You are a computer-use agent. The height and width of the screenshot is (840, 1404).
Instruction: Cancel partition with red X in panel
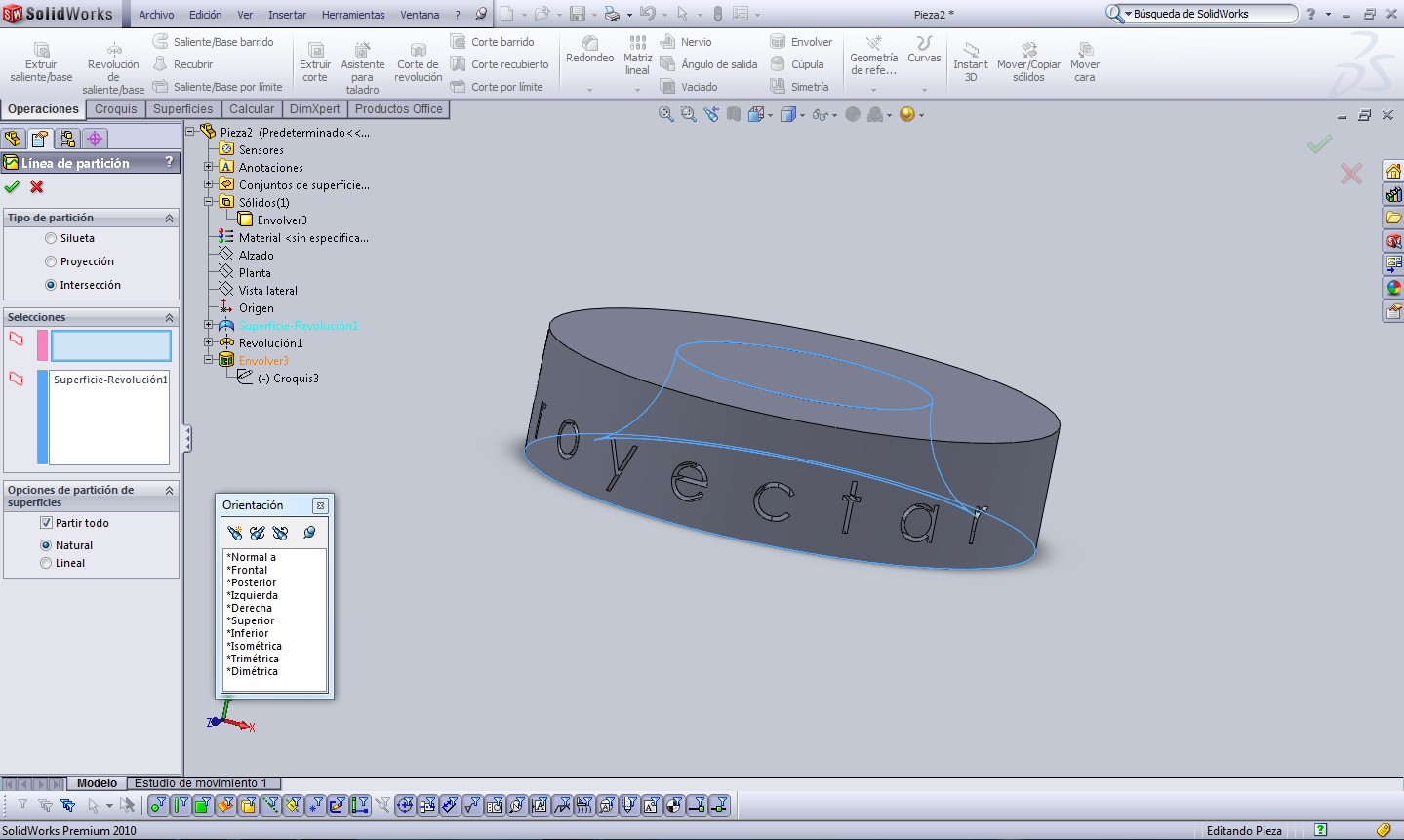[x=37, y=187]
